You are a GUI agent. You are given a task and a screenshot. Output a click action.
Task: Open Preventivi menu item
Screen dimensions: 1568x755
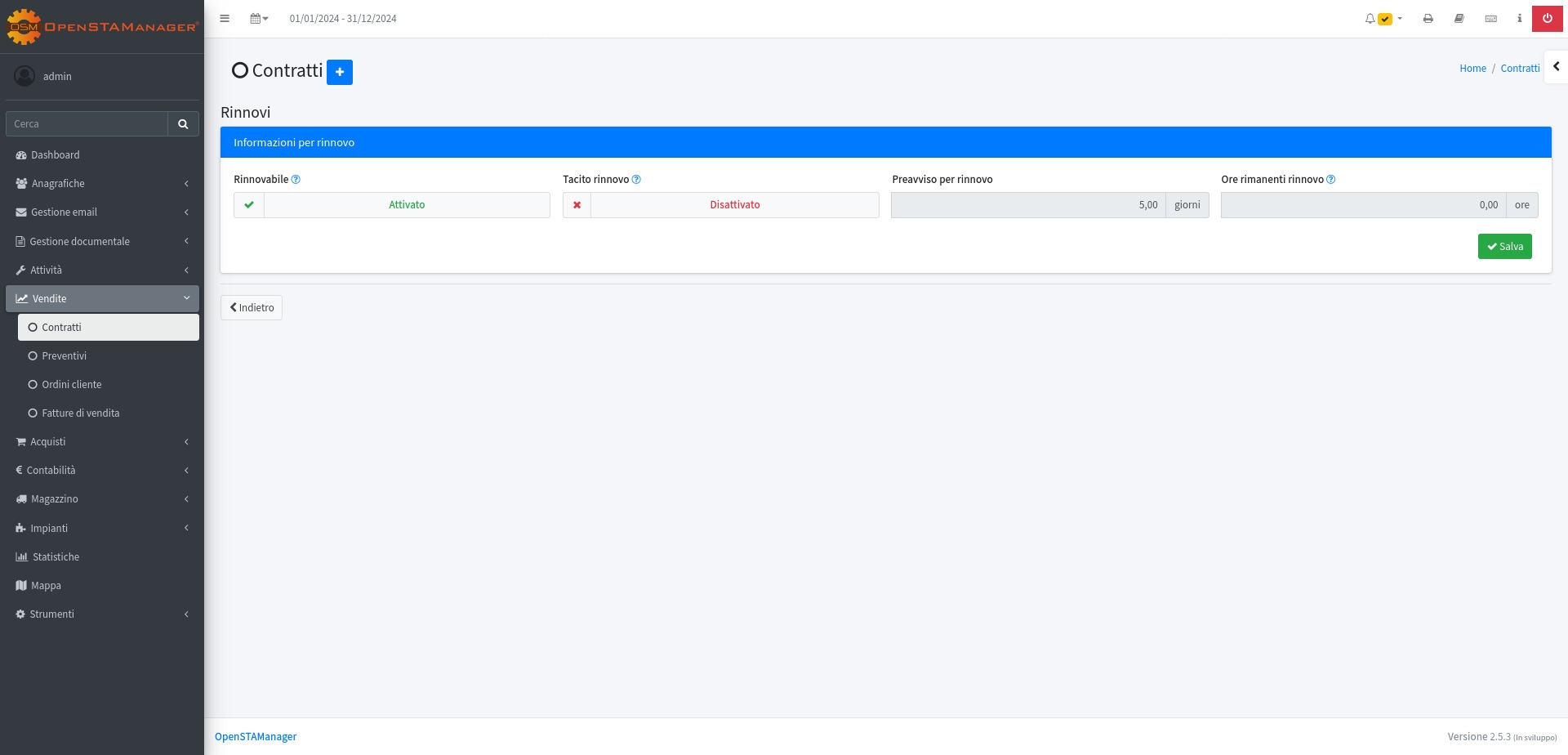point(65,356)
